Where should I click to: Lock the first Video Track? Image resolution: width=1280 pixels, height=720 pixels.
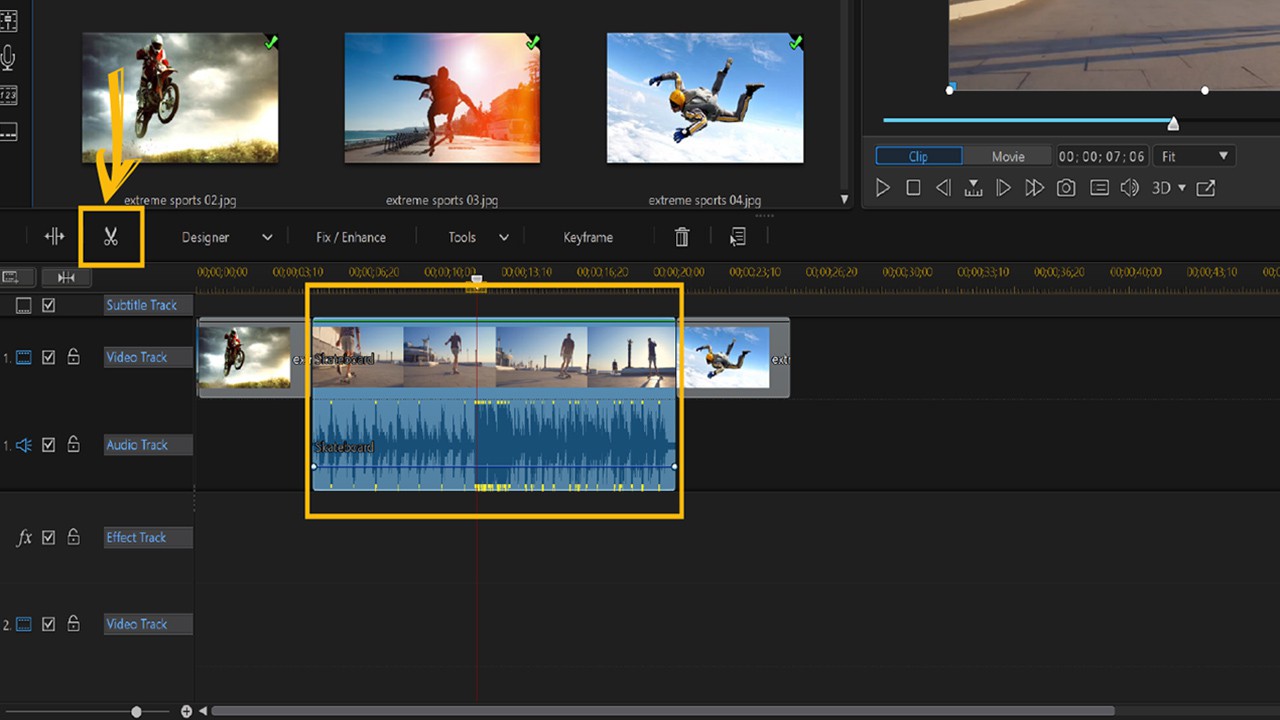(73, 356)
